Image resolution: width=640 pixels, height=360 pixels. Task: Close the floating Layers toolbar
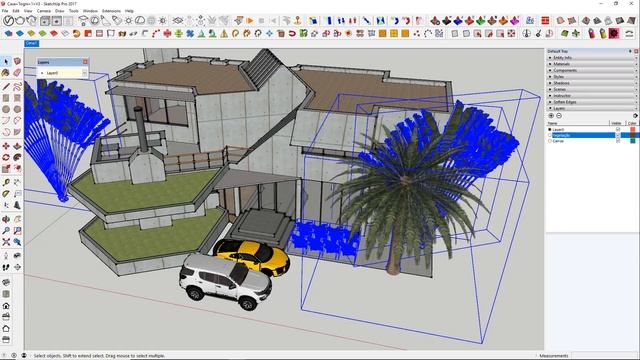coord(85,62)
